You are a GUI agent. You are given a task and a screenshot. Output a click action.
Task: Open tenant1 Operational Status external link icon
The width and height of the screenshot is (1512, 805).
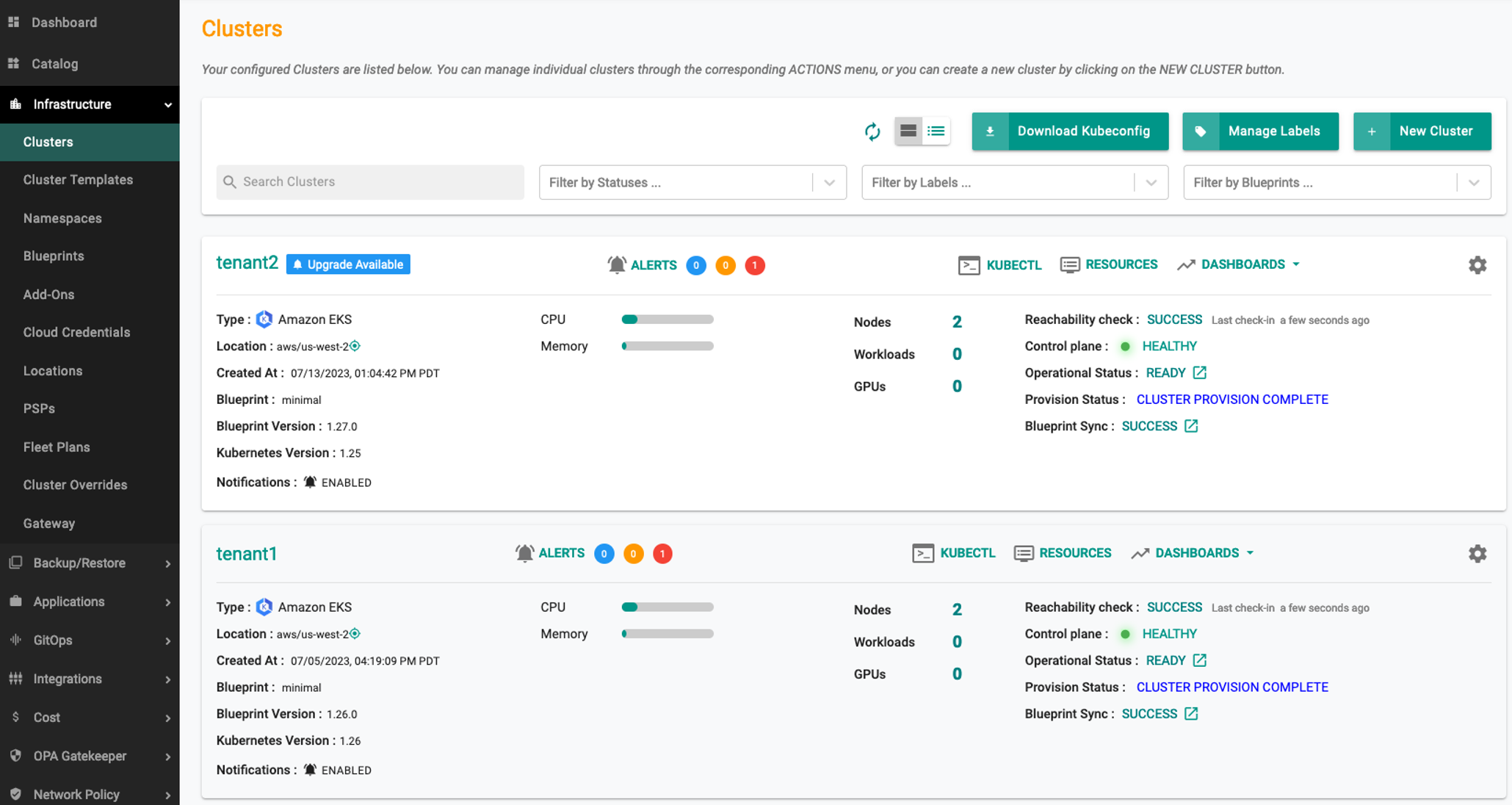tap(1199, 661)
